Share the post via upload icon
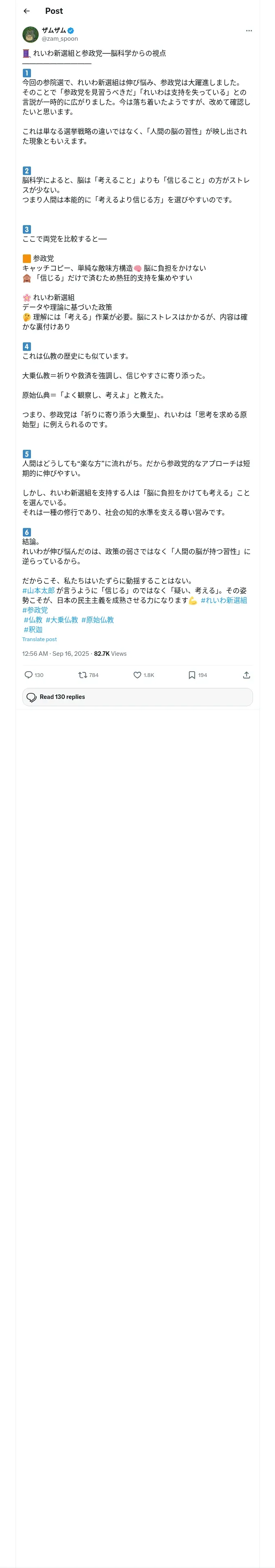 [246, 675]
